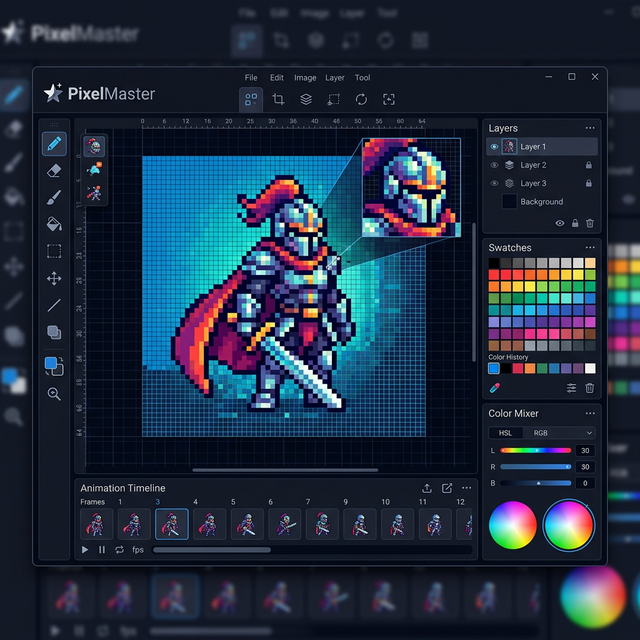Viewport: 640px width, 640px height.
Task: Toggle the loop button in timeline controls
Action: [119, 550]
